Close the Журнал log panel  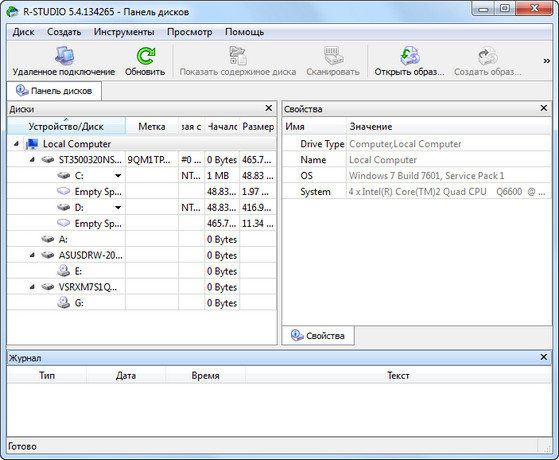click(544, 357)
